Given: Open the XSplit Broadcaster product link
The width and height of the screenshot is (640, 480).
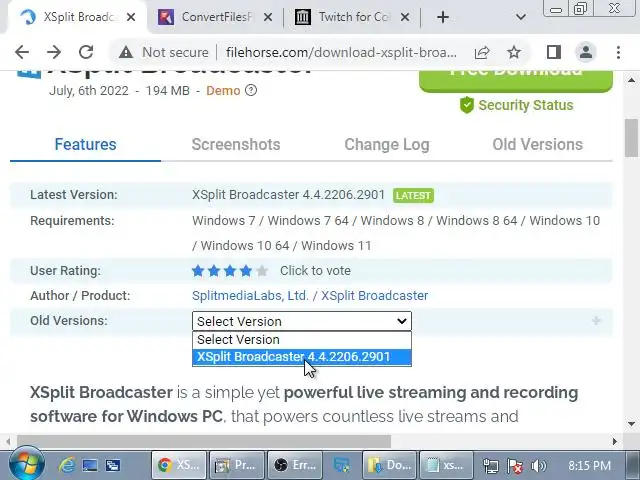Looking at the screenshot, I should (x=374, y=296).
